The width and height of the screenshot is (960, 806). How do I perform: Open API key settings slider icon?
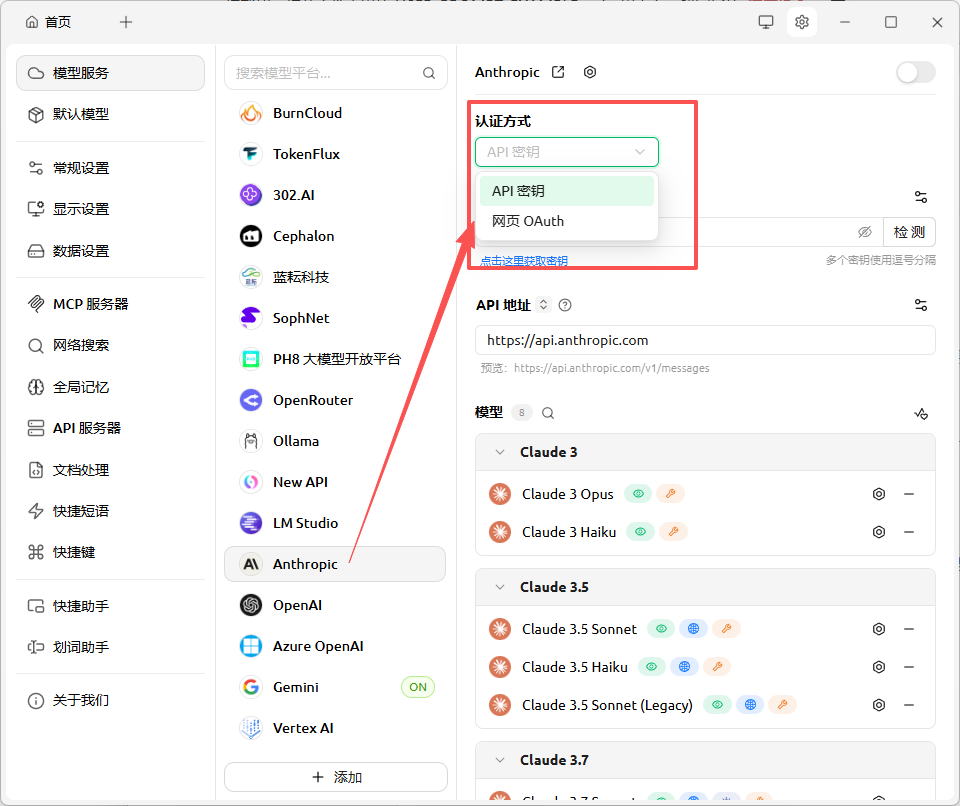[920, 197]
